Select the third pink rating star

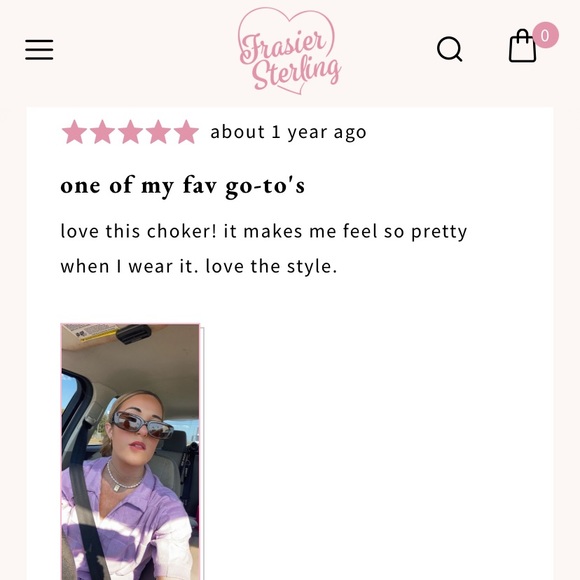[x=130, y=132]
